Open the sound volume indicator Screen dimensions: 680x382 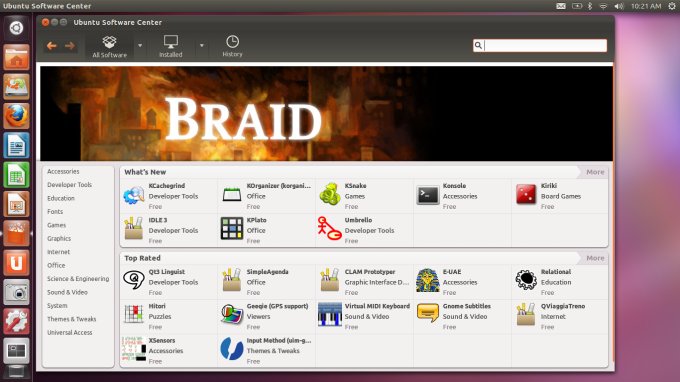619,6
